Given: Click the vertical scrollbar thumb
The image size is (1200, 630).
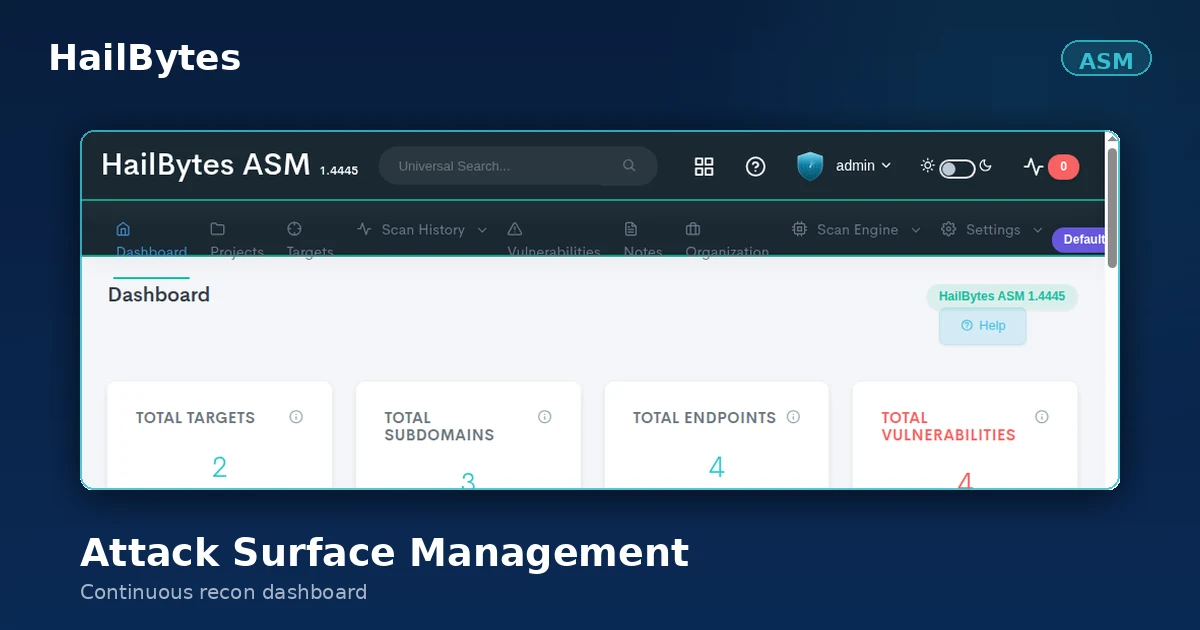Looking at the screenshot, I should pos(1112,207).
